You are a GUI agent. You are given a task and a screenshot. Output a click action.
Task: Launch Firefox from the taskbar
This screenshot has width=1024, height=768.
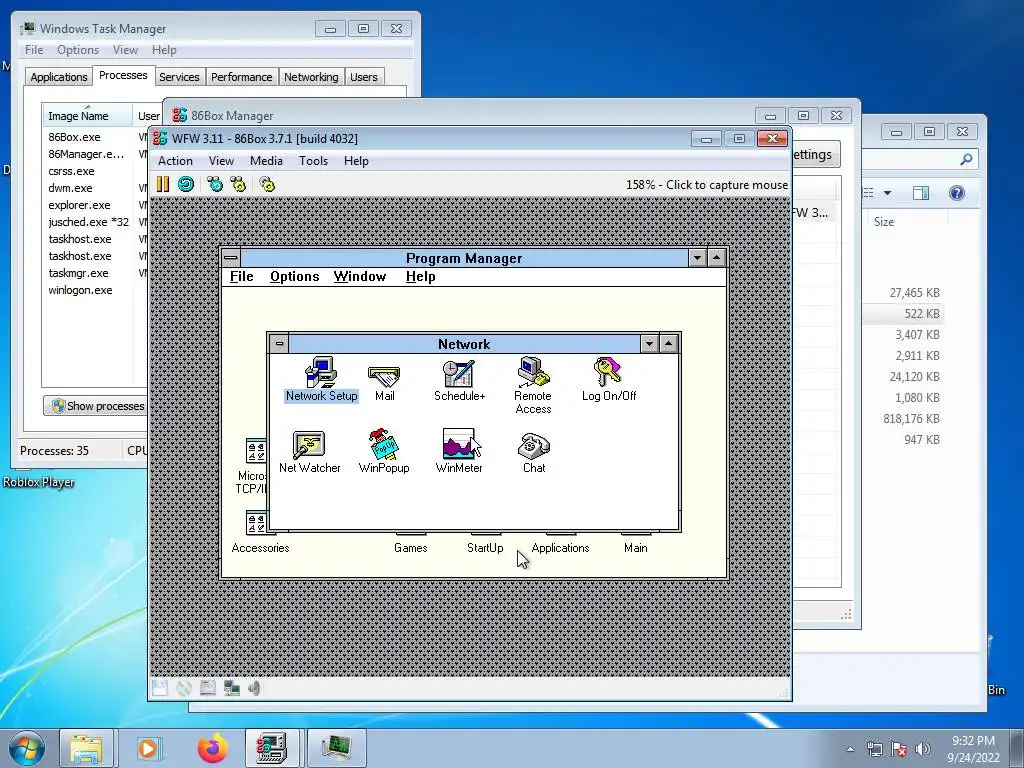pos(212,748)
